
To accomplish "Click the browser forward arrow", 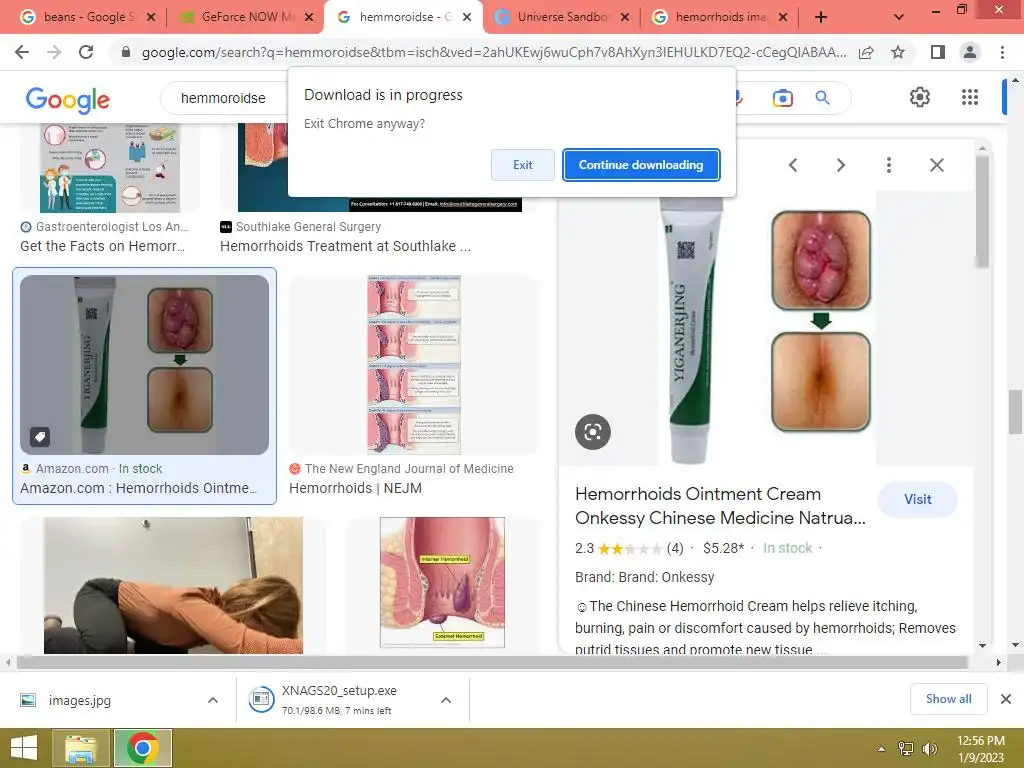I will point(54,52).
